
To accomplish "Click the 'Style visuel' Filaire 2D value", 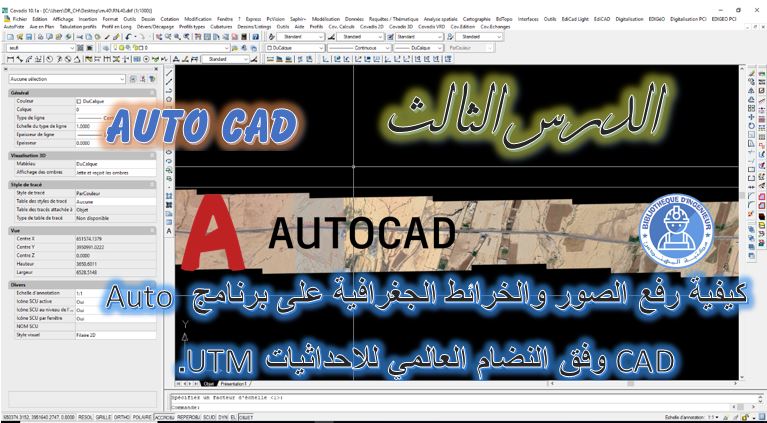I will 115,335.
